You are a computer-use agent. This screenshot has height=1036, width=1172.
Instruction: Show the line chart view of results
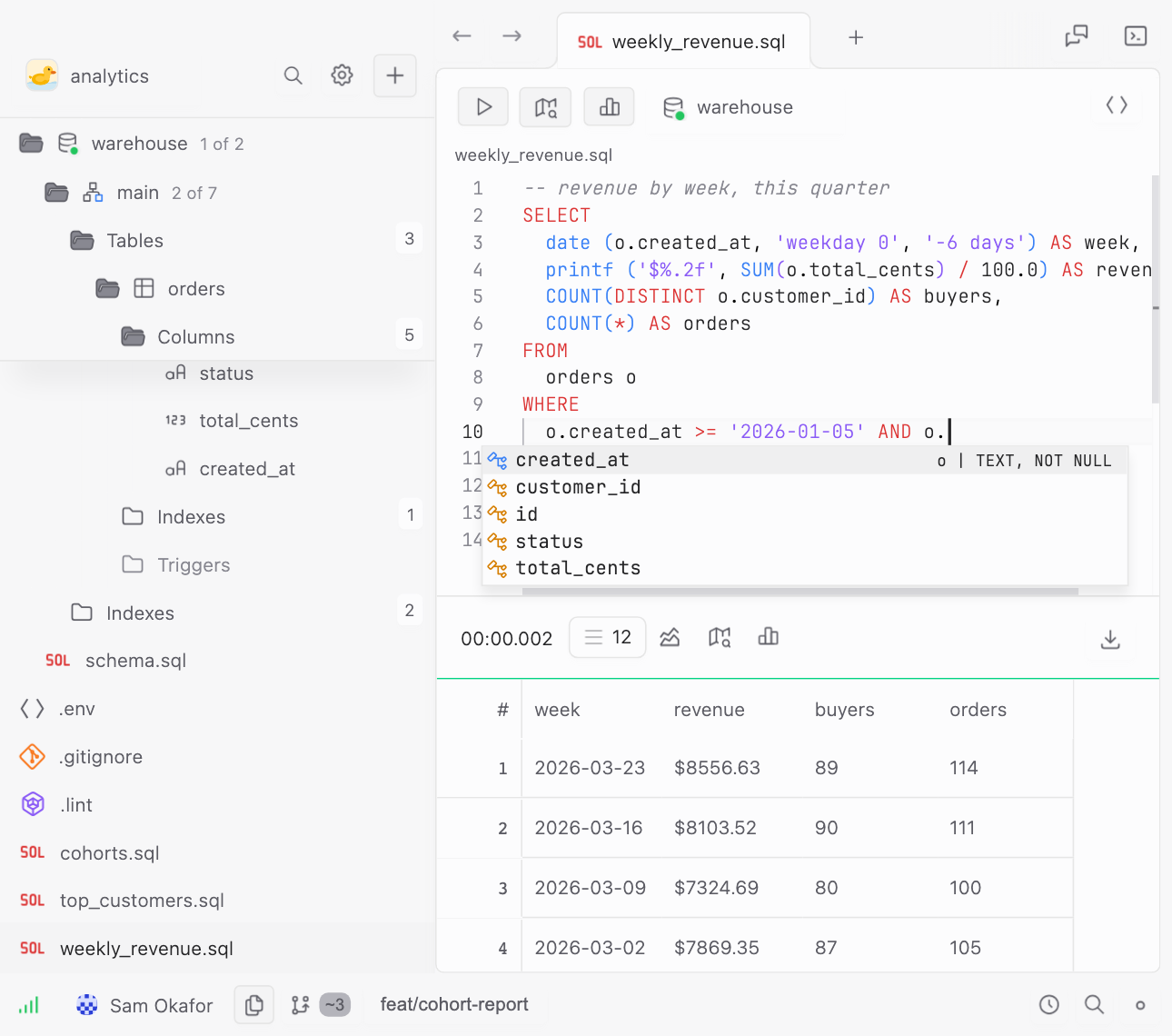(670, 637)
